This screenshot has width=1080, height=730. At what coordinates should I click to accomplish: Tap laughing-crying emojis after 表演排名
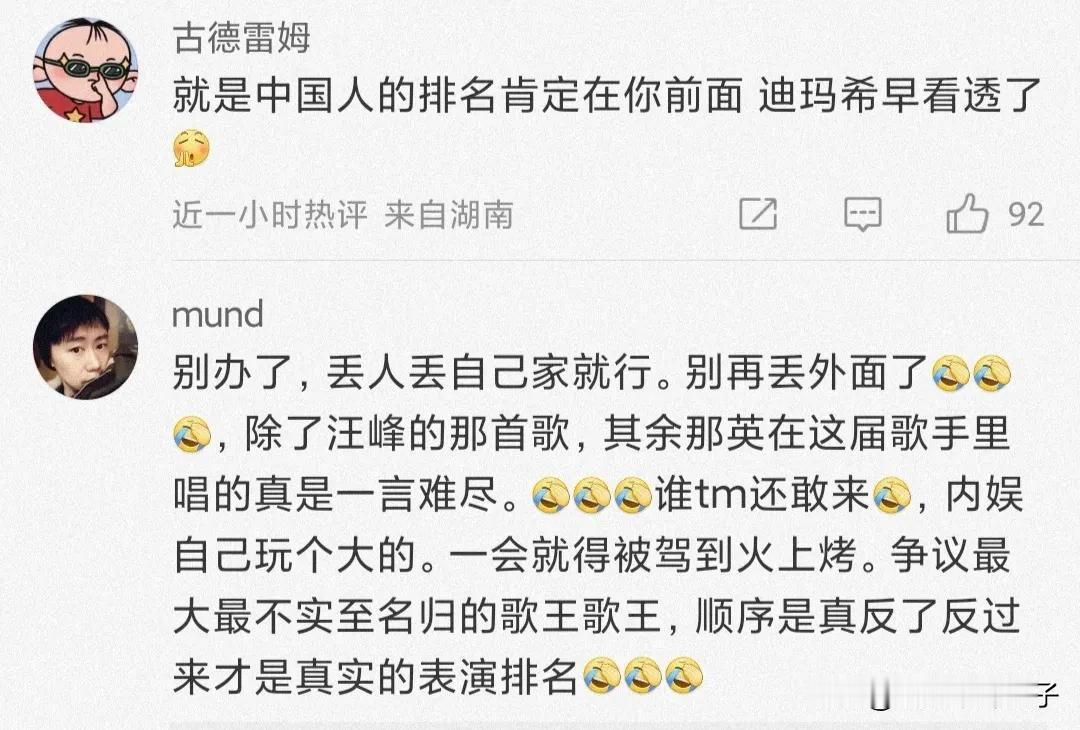tap(643, 675)
